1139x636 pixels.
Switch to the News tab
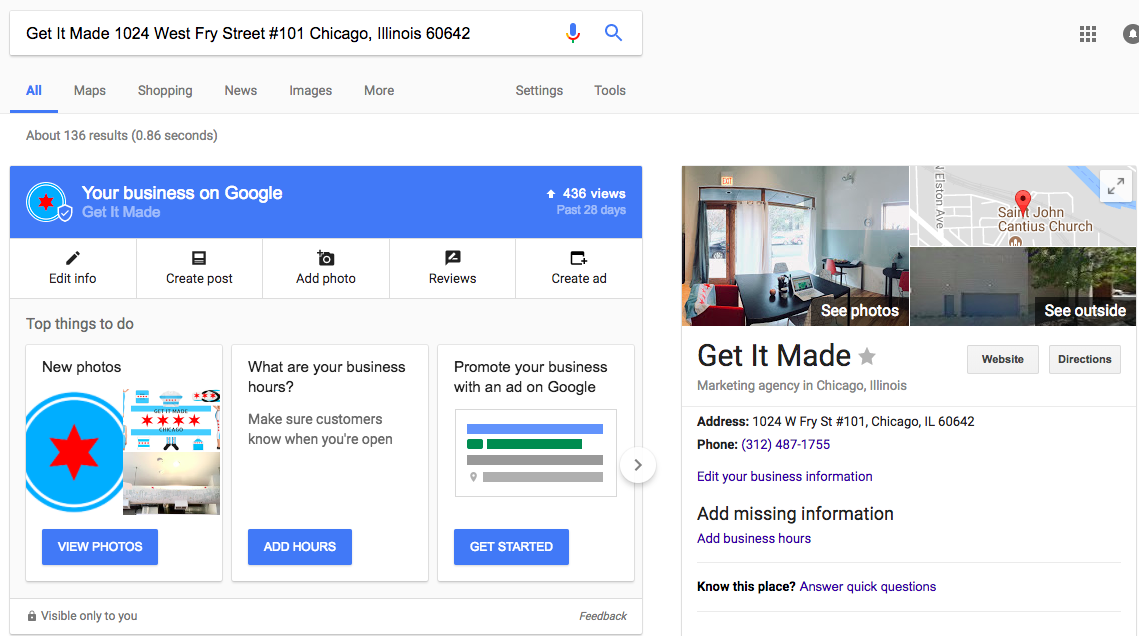[x=240, y=91]
